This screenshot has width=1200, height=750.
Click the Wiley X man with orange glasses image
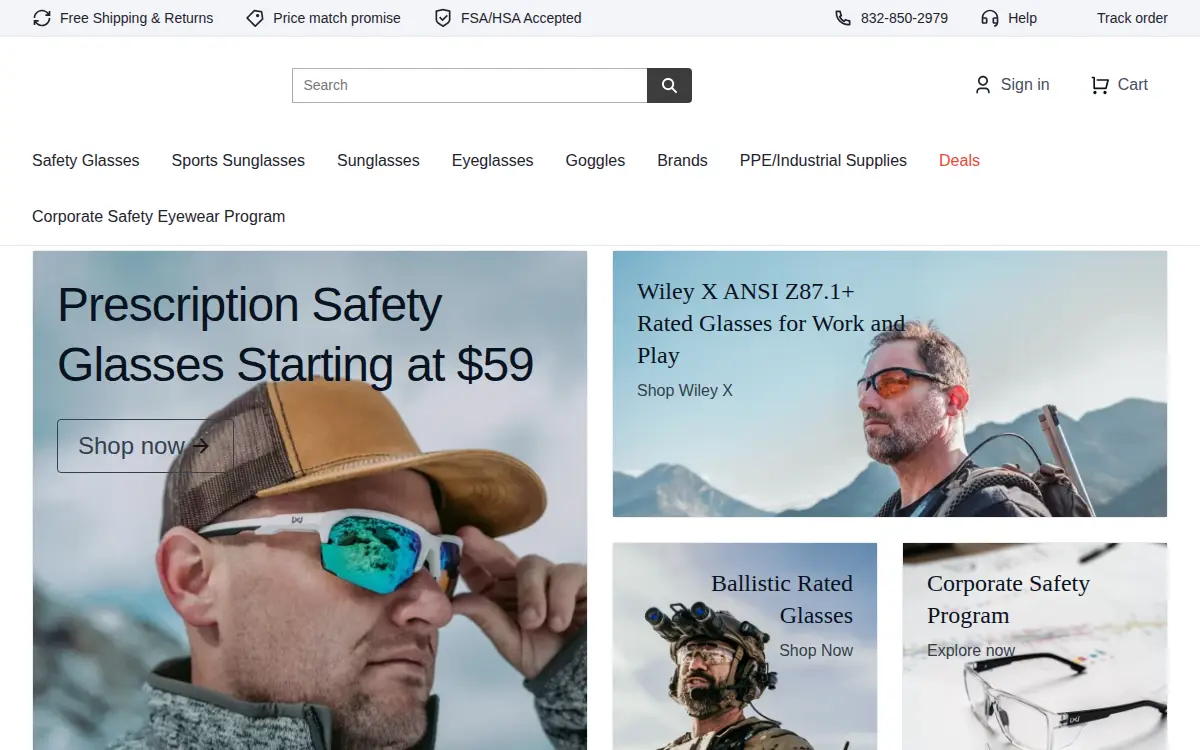pos(890,384)
